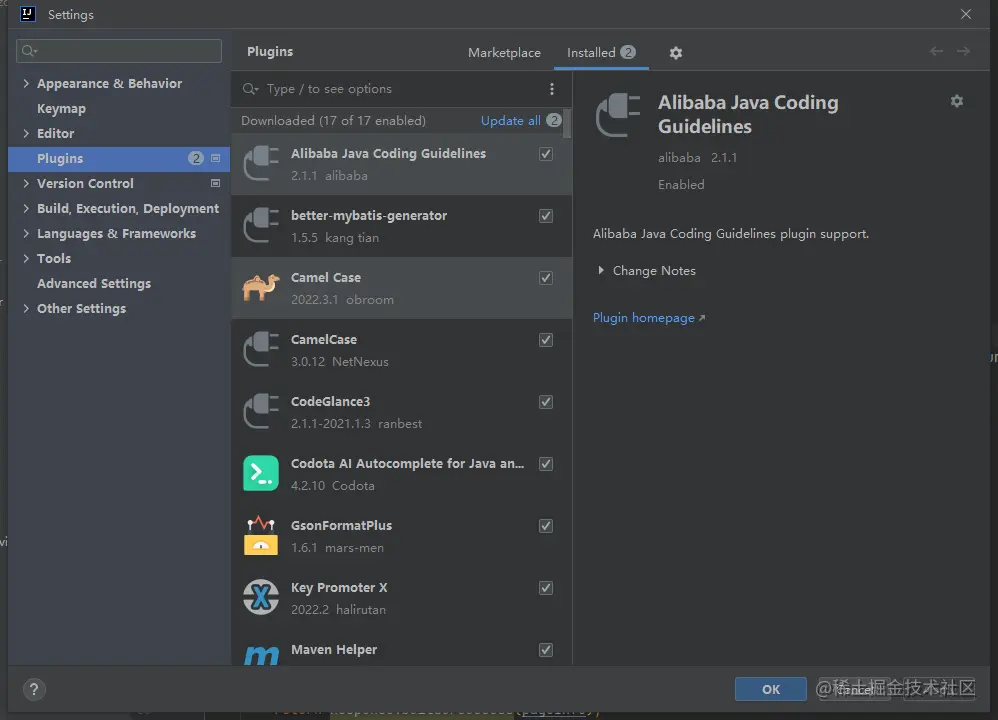Uncheck better-mybatis-generator plugin
This screenshot has width=998, height=720.
pos(545,216)
